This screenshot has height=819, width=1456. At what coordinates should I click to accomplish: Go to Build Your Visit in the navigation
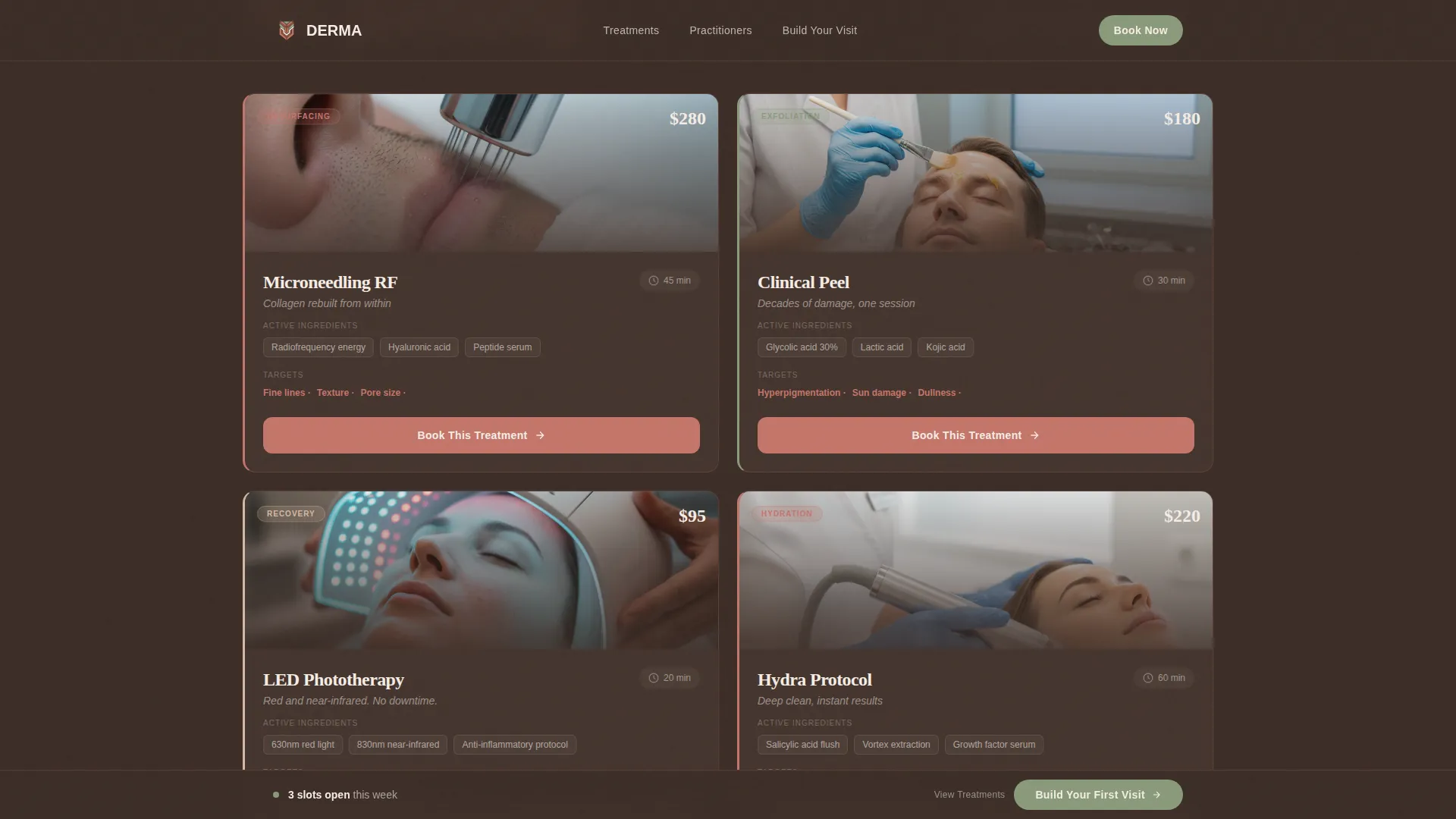(x=820, y=30)
